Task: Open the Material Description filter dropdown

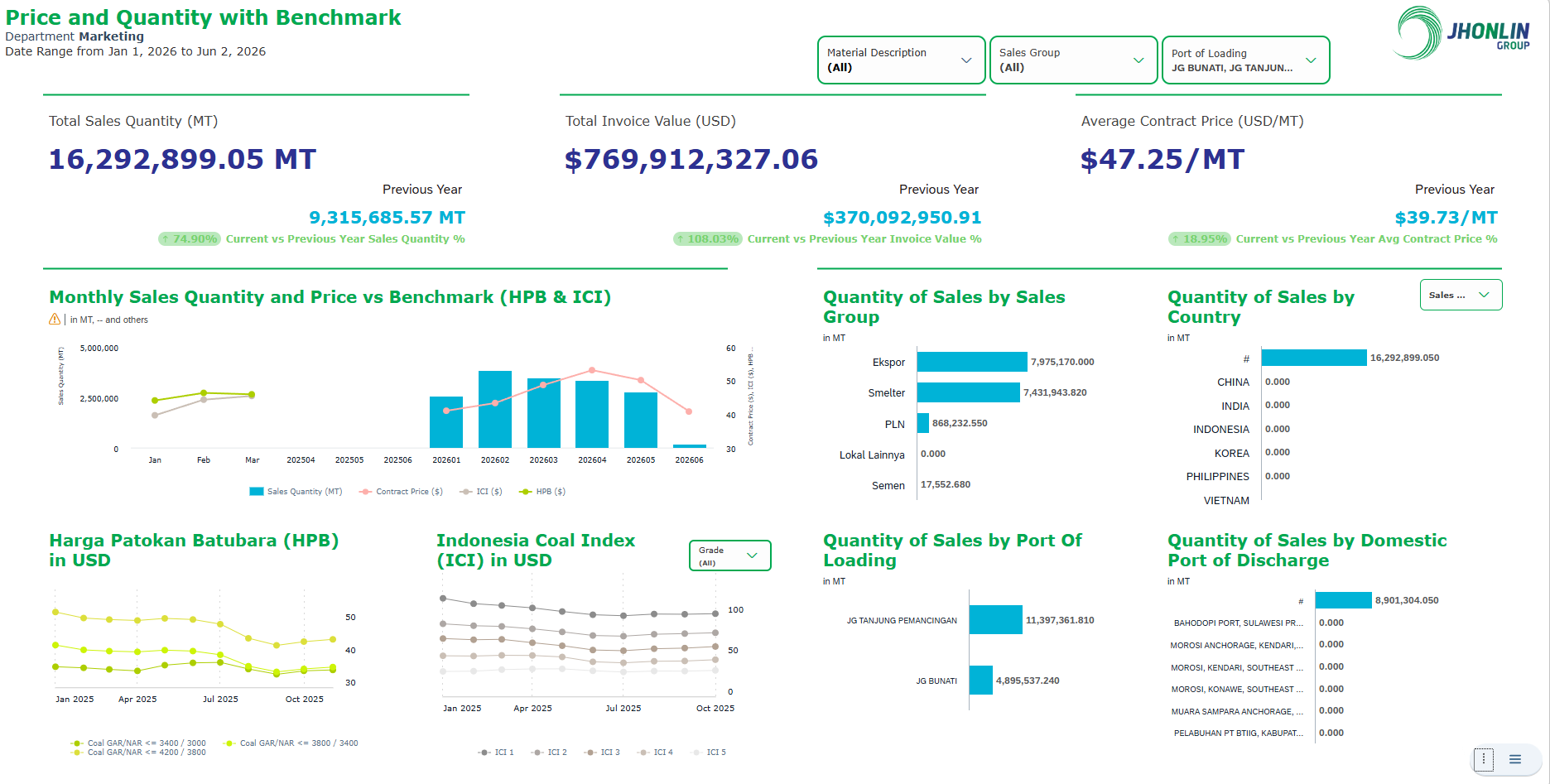Action: point(902,60)
